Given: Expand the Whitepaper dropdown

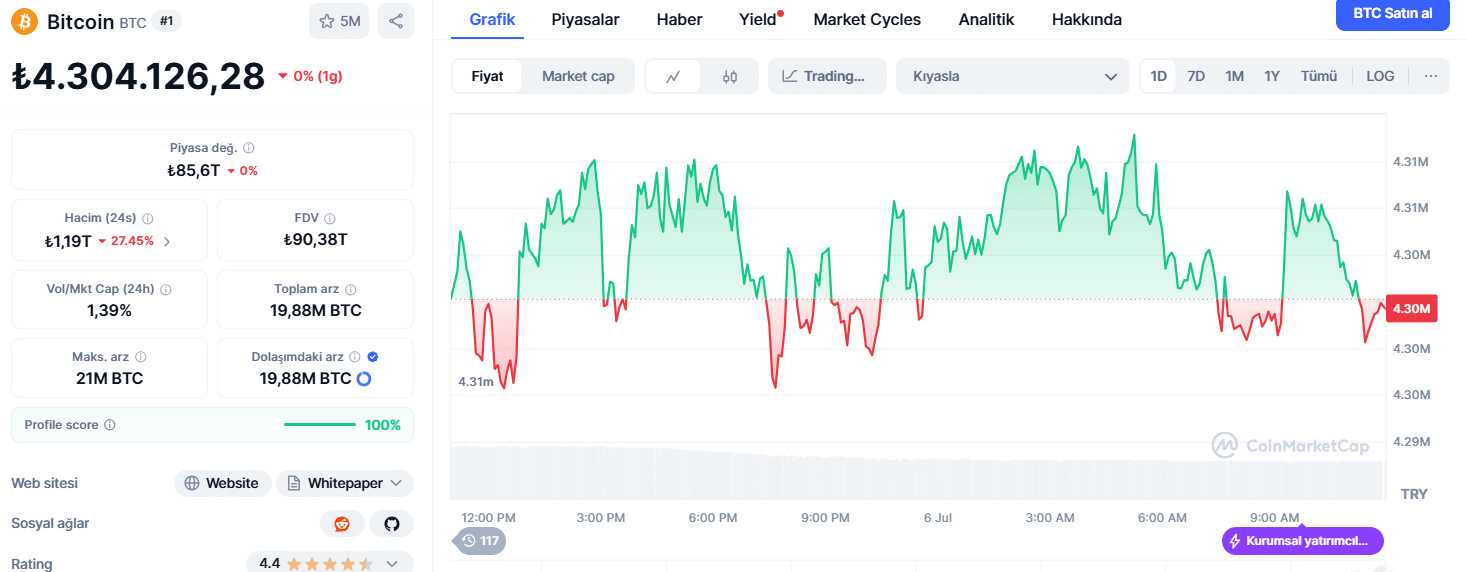Looking at the screenshot, I should (x=345, y=483).
